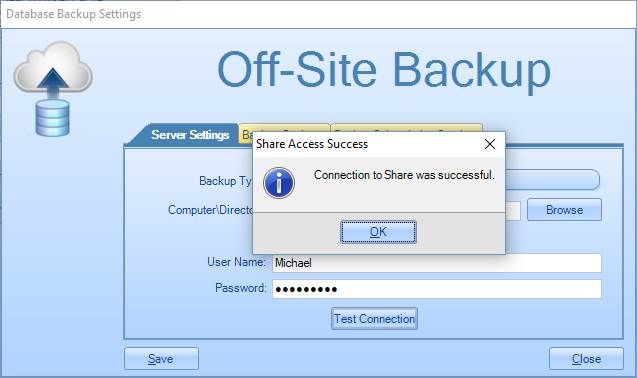Focus the User Name field containing Michael

437,263
